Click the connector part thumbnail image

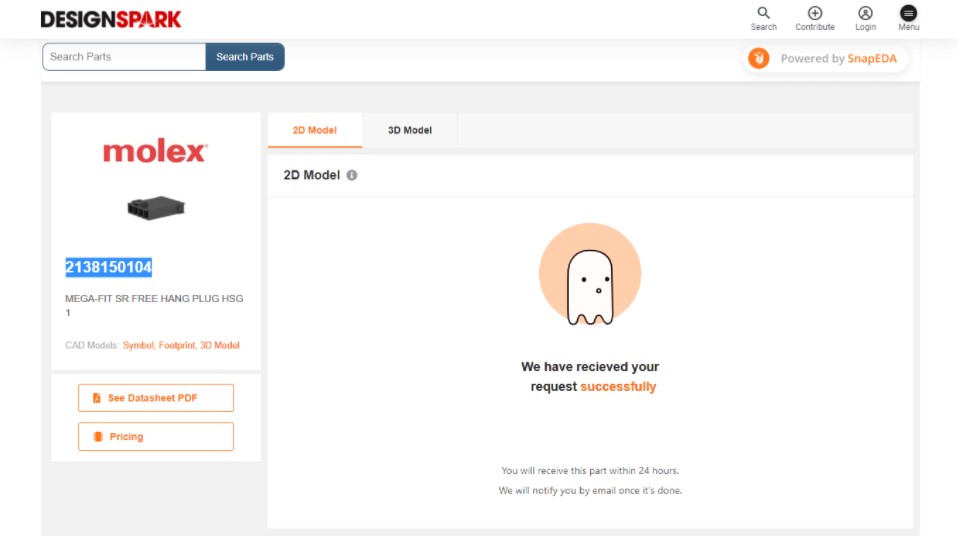point(156,208)
